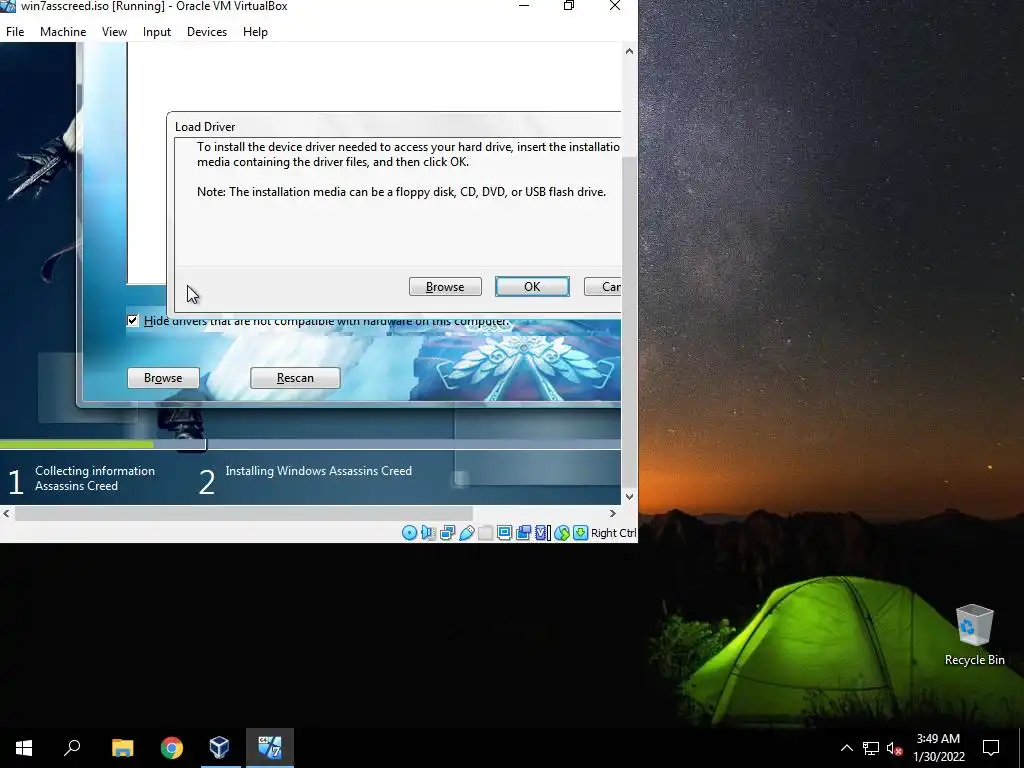The image size is (1024, 768).
Task: Open the Help menu
Action: [x=255, y=31]
